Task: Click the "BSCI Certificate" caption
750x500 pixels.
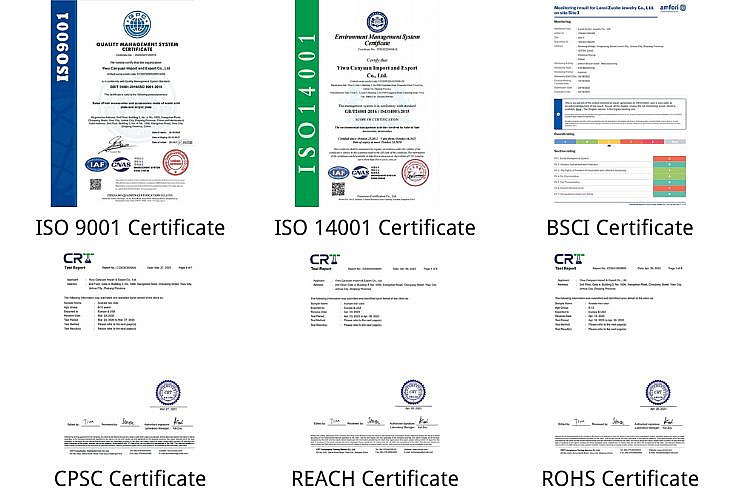Action: [620, 227]
